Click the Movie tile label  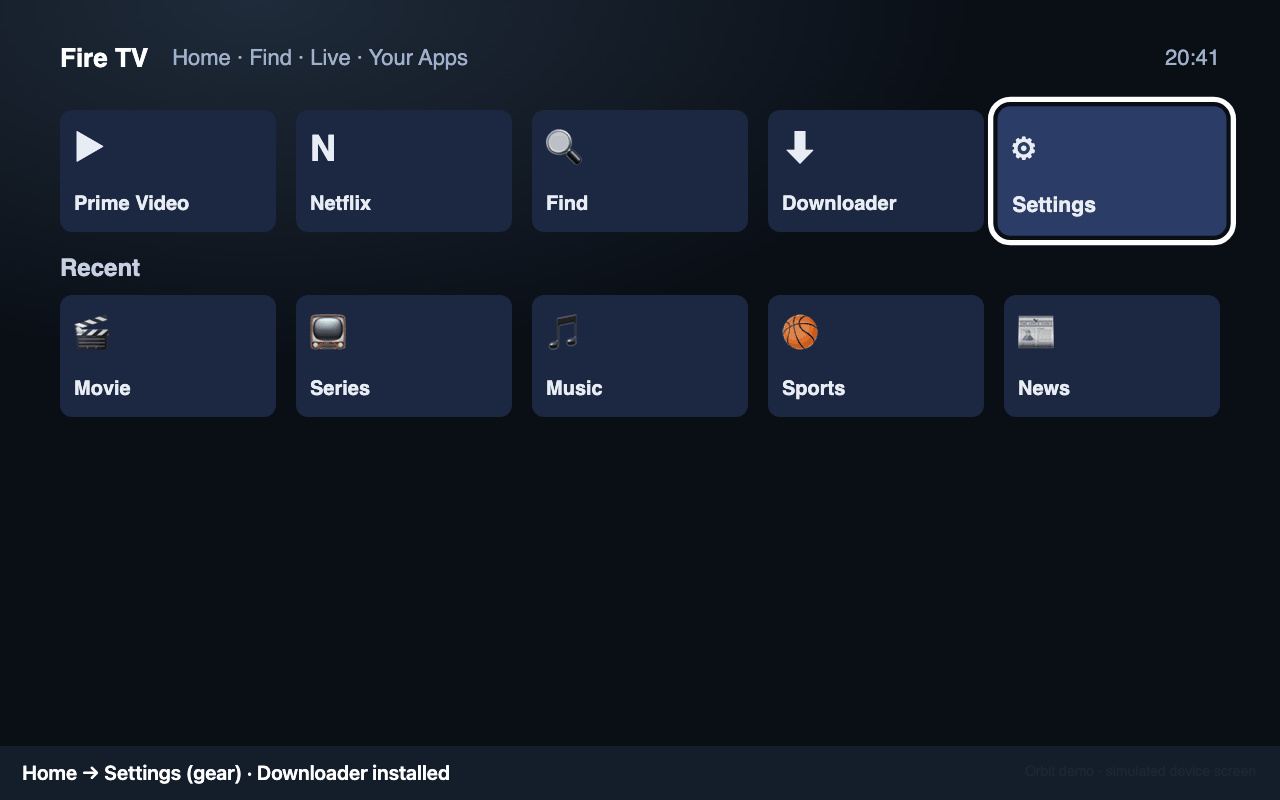tap(102, 388)
